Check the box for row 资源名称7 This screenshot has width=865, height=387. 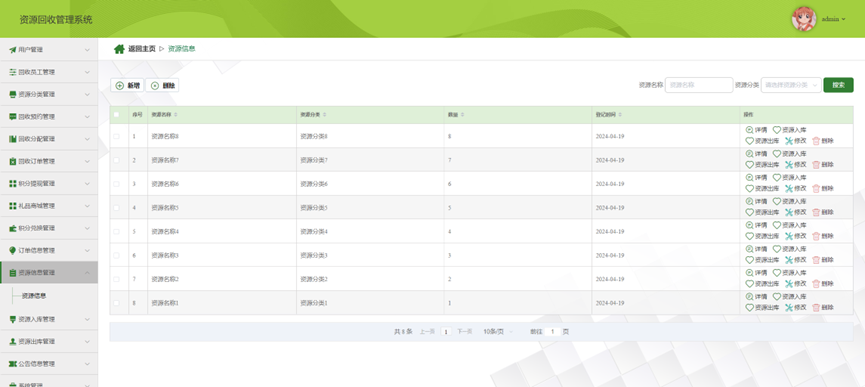click(x=116, y=160)
